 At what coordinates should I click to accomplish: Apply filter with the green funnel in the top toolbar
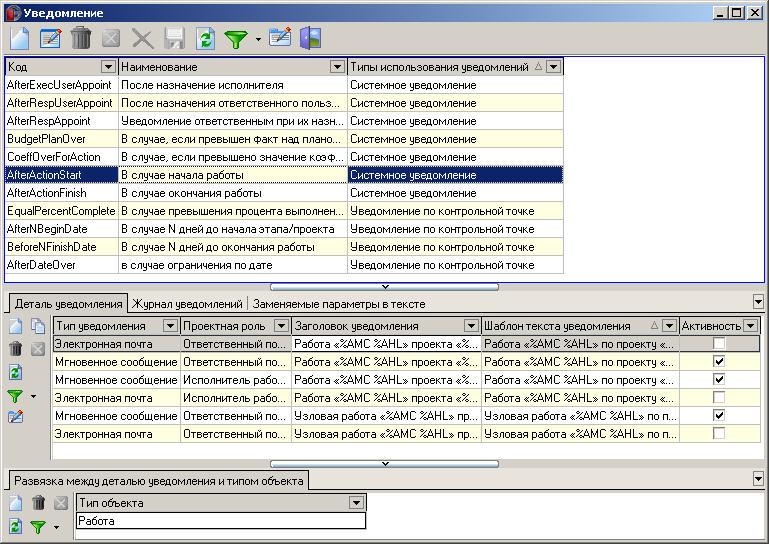[x=236, y=39]
